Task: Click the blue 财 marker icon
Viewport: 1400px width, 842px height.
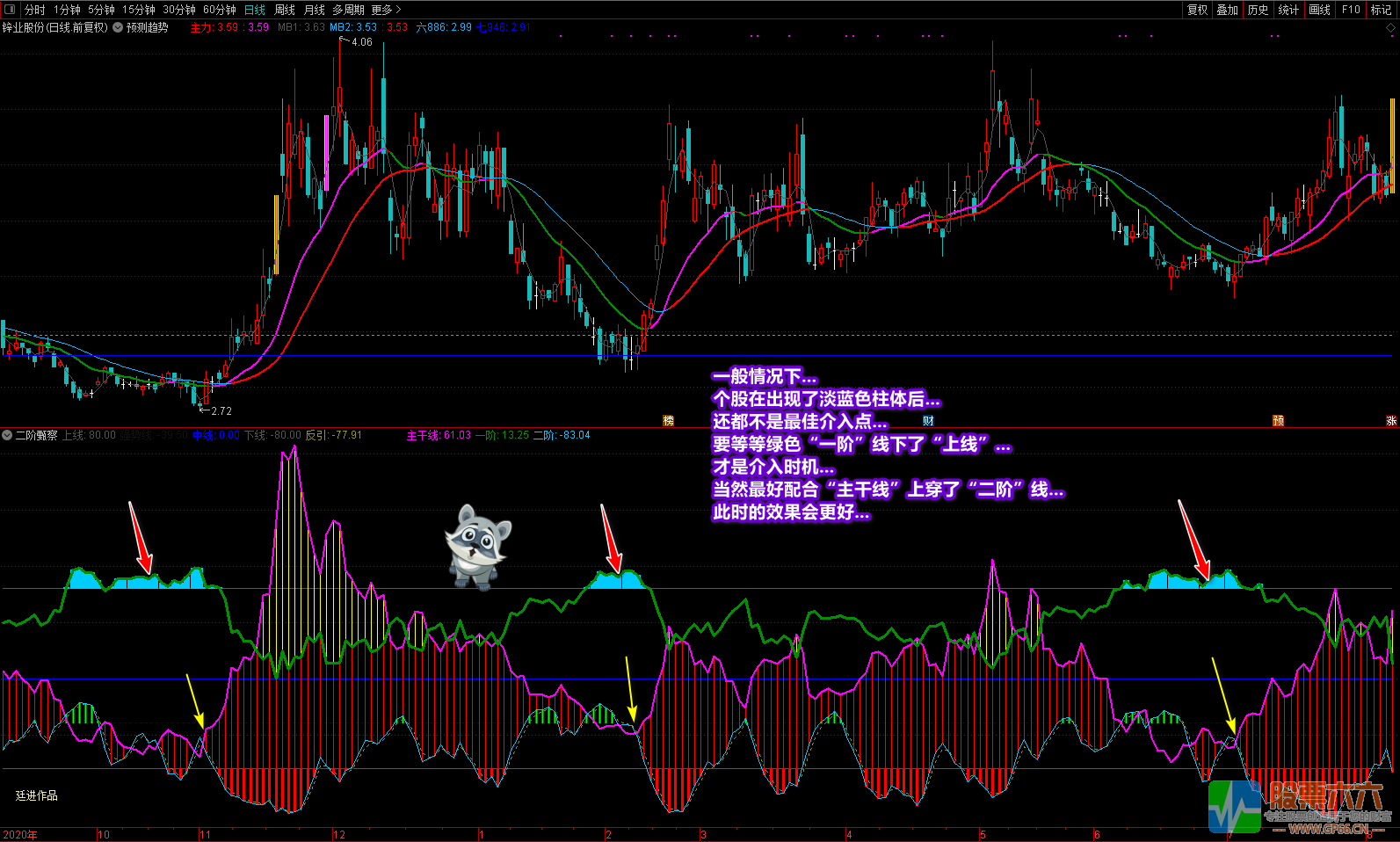Action: coord(928,421)
